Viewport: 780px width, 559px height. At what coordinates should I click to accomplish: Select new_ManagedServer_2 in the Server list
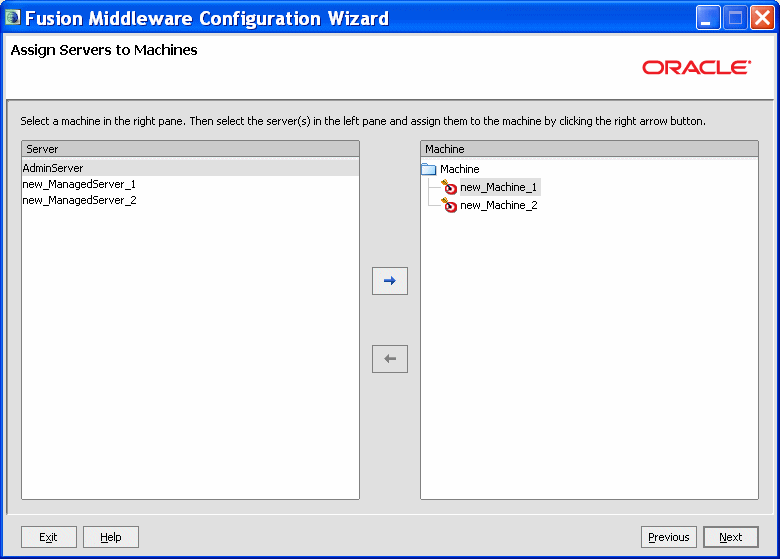[x=190, y=200]
